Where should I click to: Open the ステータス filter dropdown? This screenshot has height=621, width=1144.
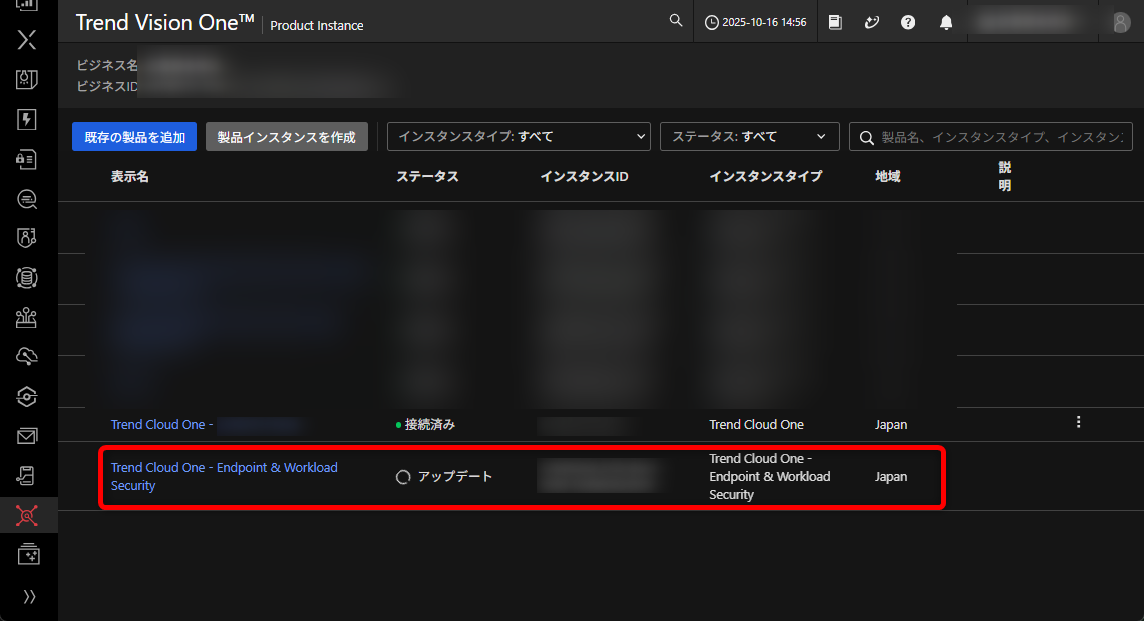coord(749,137)
